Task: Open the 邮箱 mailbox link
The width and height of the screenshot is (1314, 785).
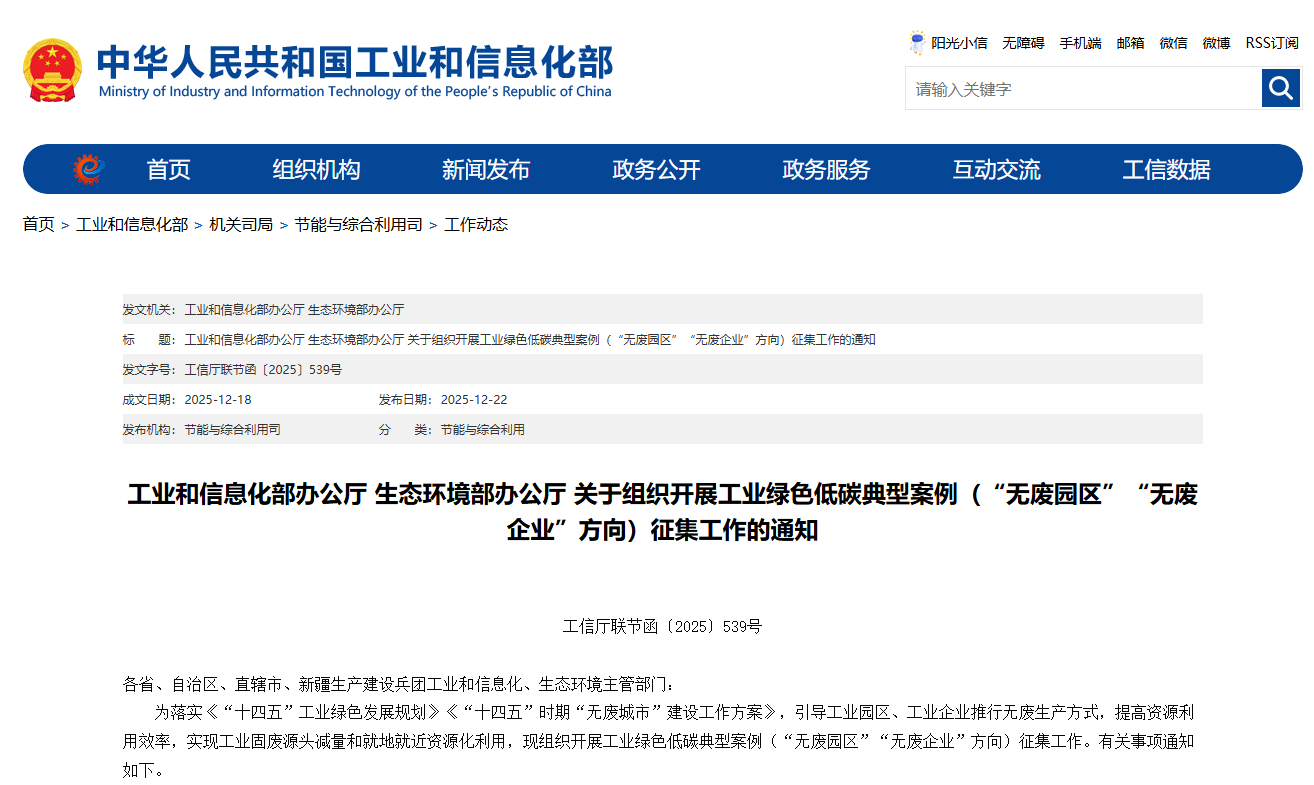Action: coord(1130,43)
